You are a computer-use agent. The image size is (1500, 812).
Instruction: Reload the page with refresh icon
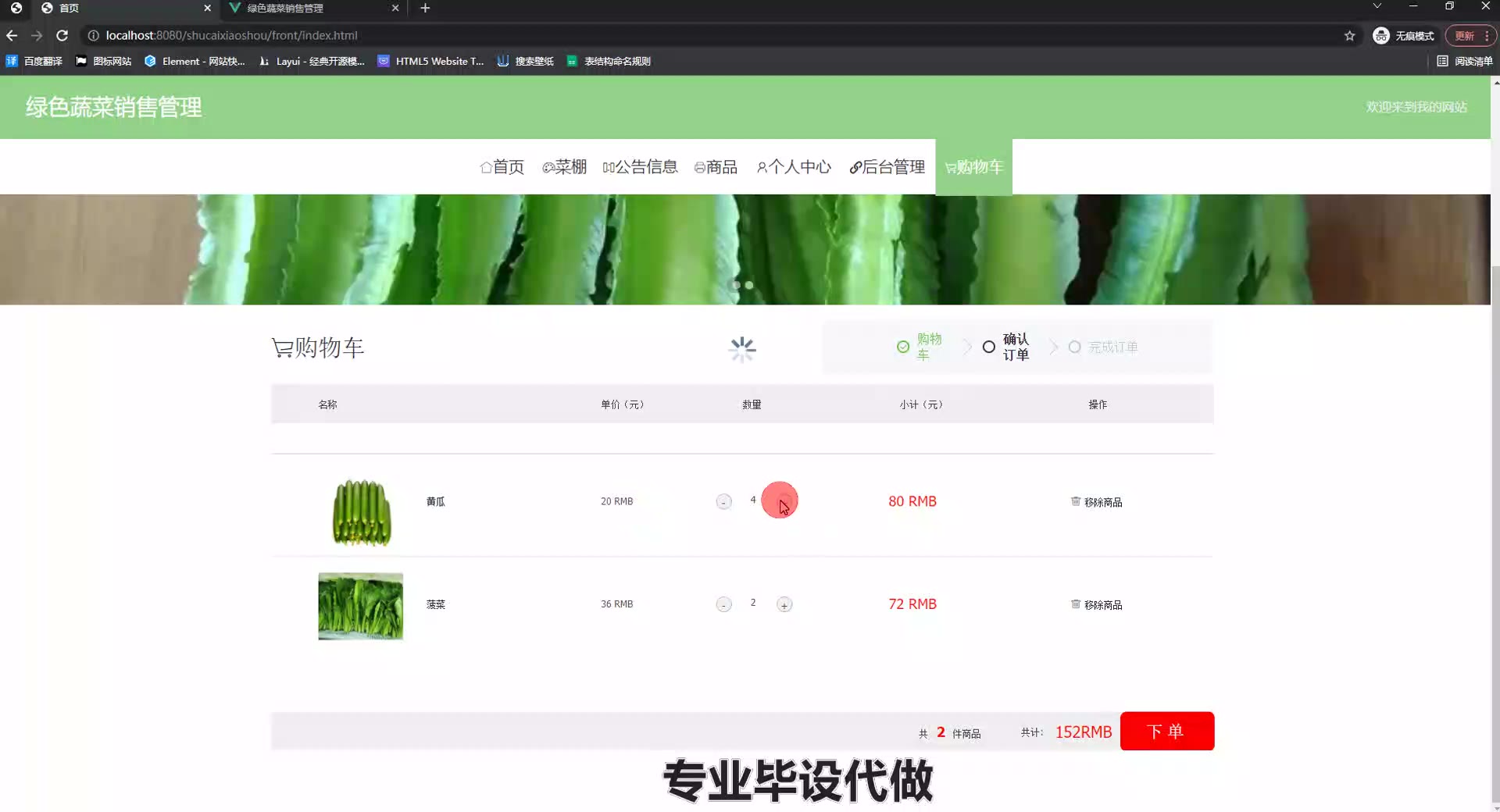62,35
